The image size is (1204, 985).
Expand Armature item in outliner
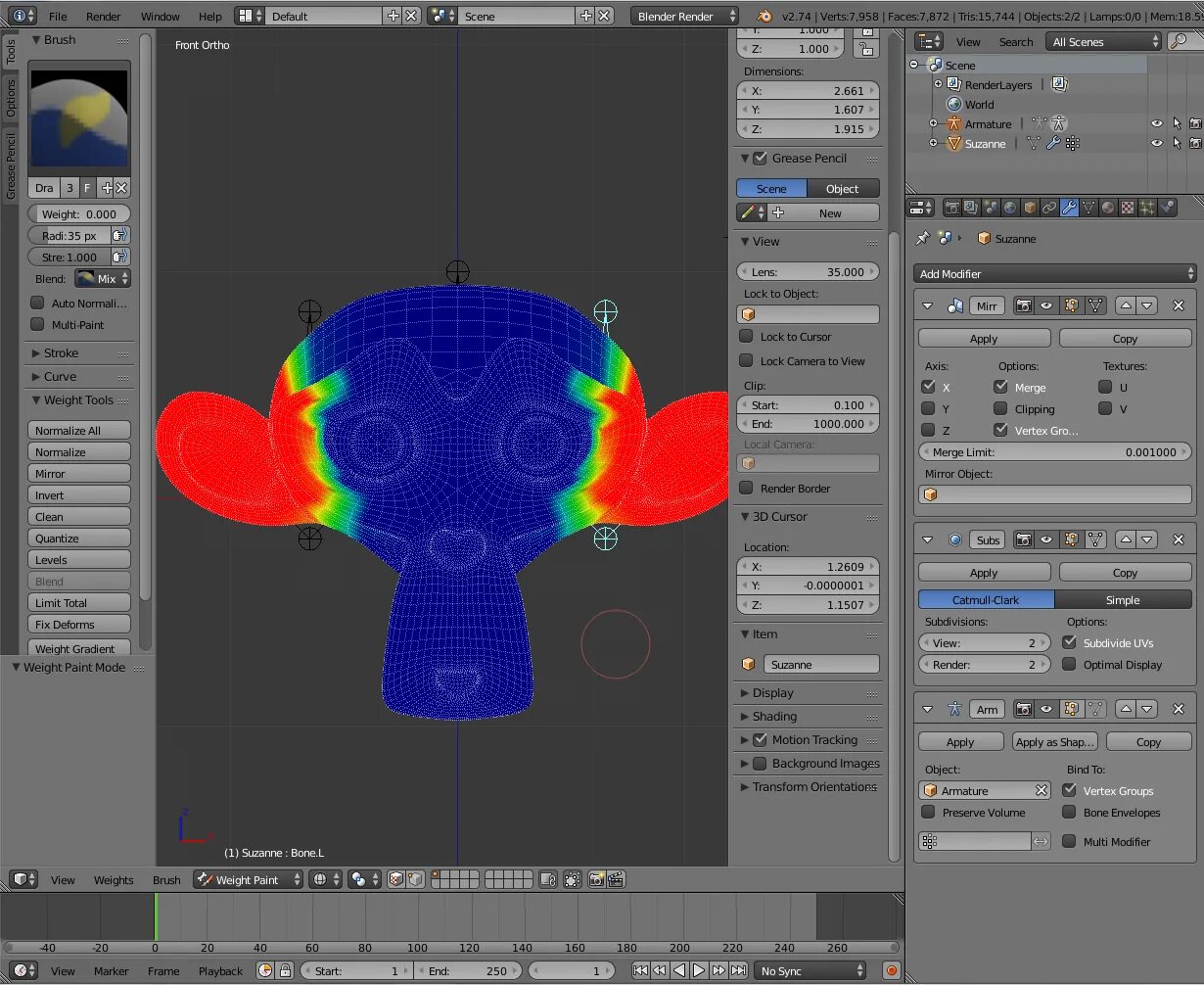coord(933,123)
